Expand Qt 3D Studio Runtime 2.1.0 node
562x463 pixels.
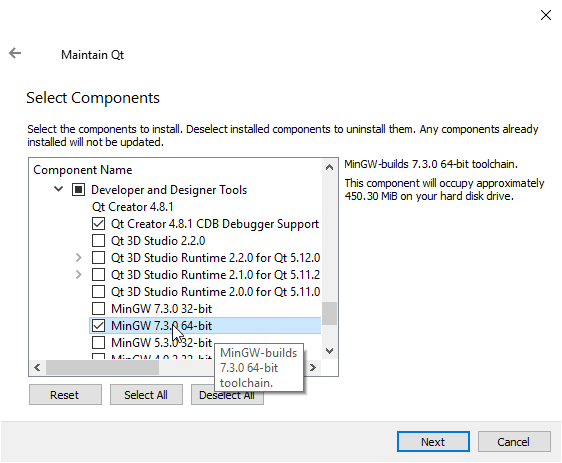coord(78,275)
